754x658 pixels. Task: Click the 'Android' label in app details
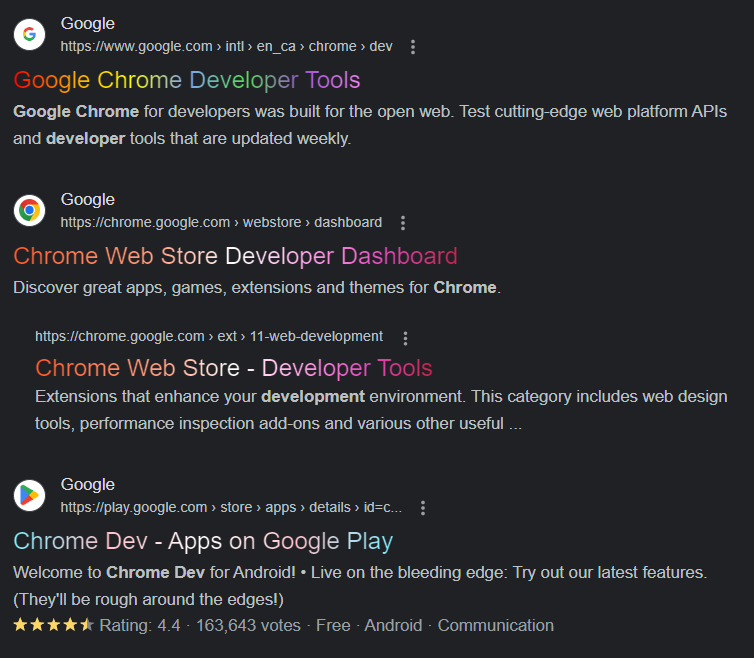point(393,625)
